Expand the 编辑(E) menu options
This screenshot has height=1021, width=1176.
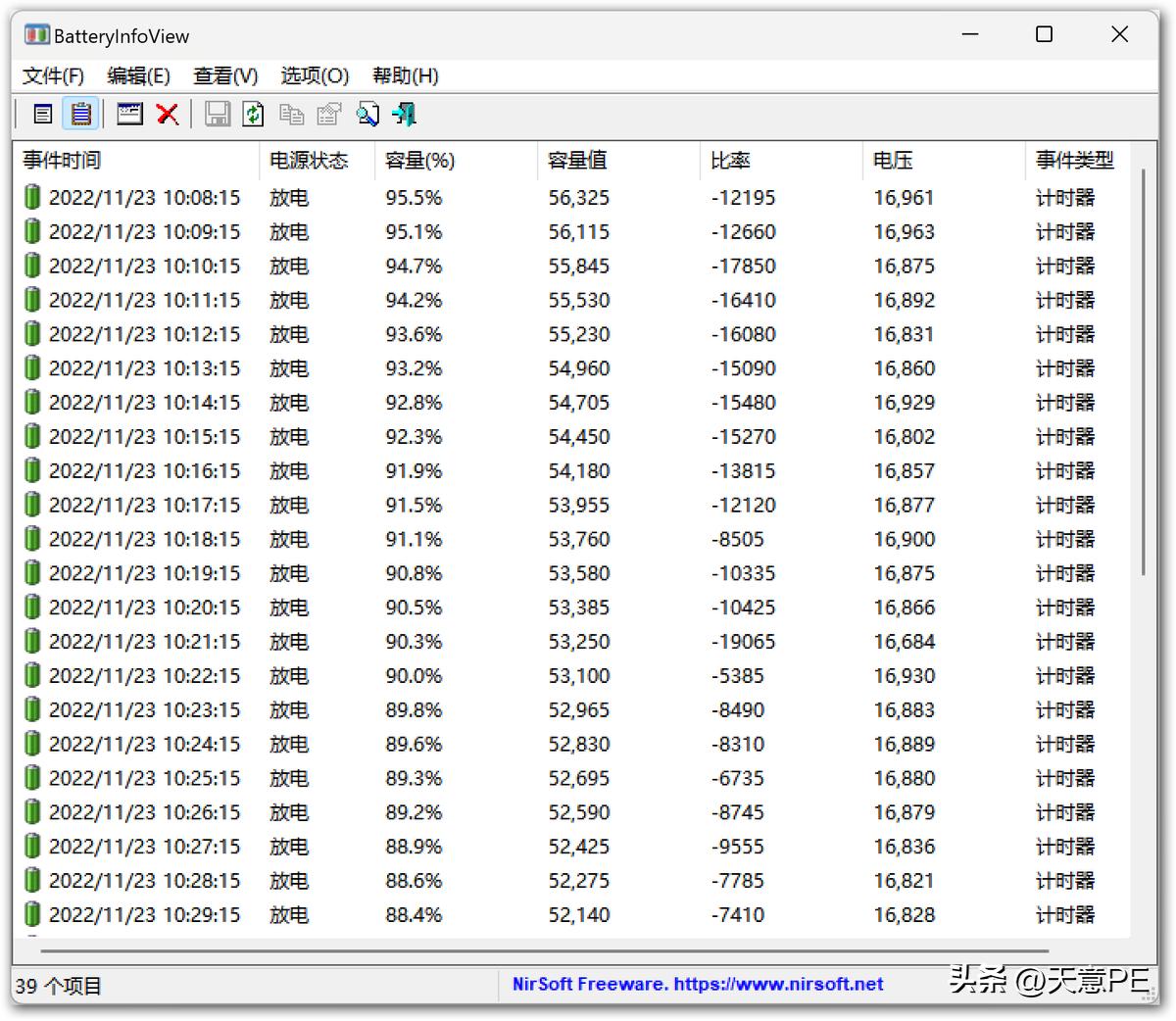click(x=138, y=75)
